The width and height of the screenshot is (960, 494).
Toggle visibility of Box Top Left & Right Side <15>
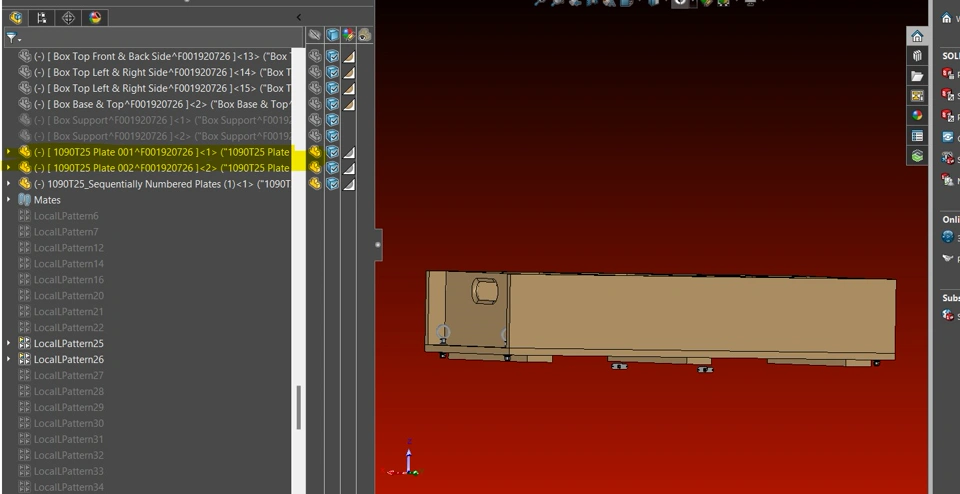click(315, 88)
